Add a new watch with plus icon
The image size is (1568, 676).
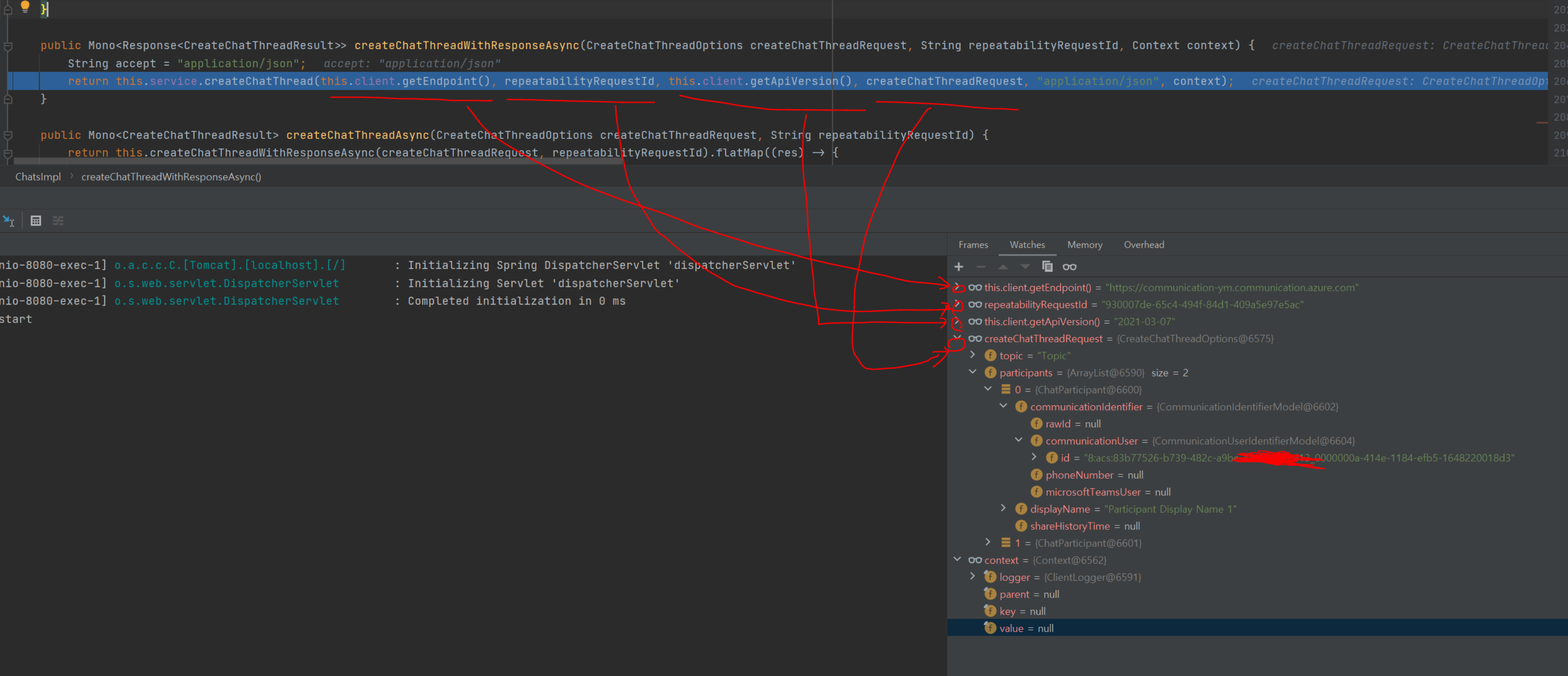tap(959, 266)
